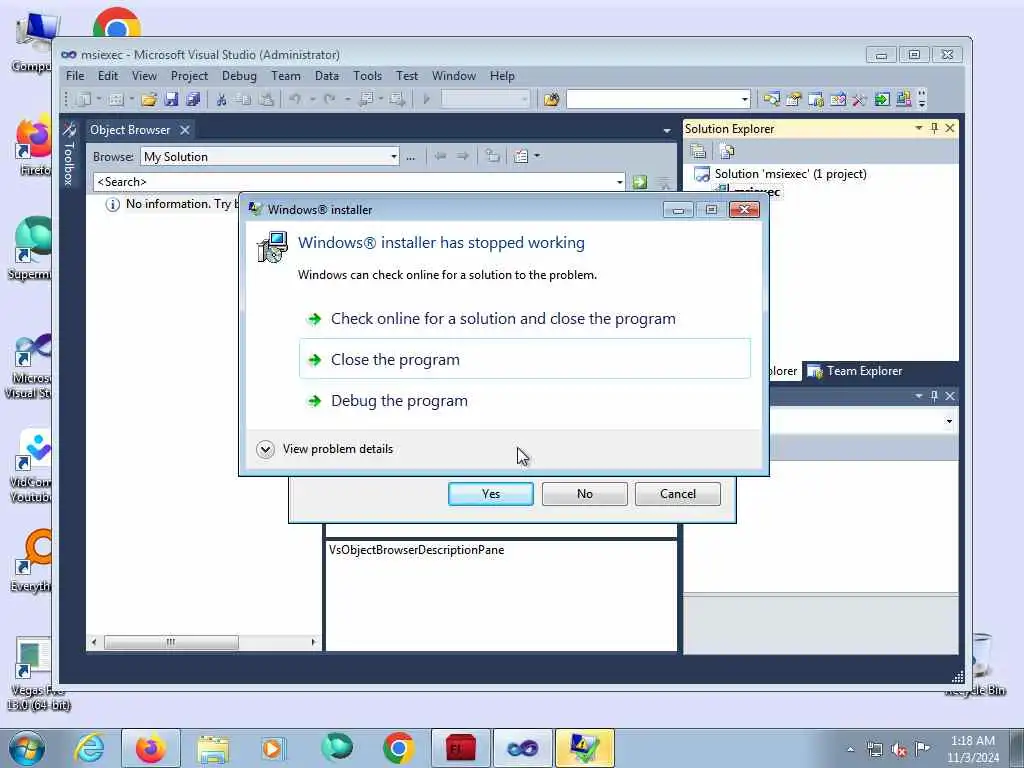Click the green Extension Manager icon
The image size is (1024, 768).
[x=882, y=99]
